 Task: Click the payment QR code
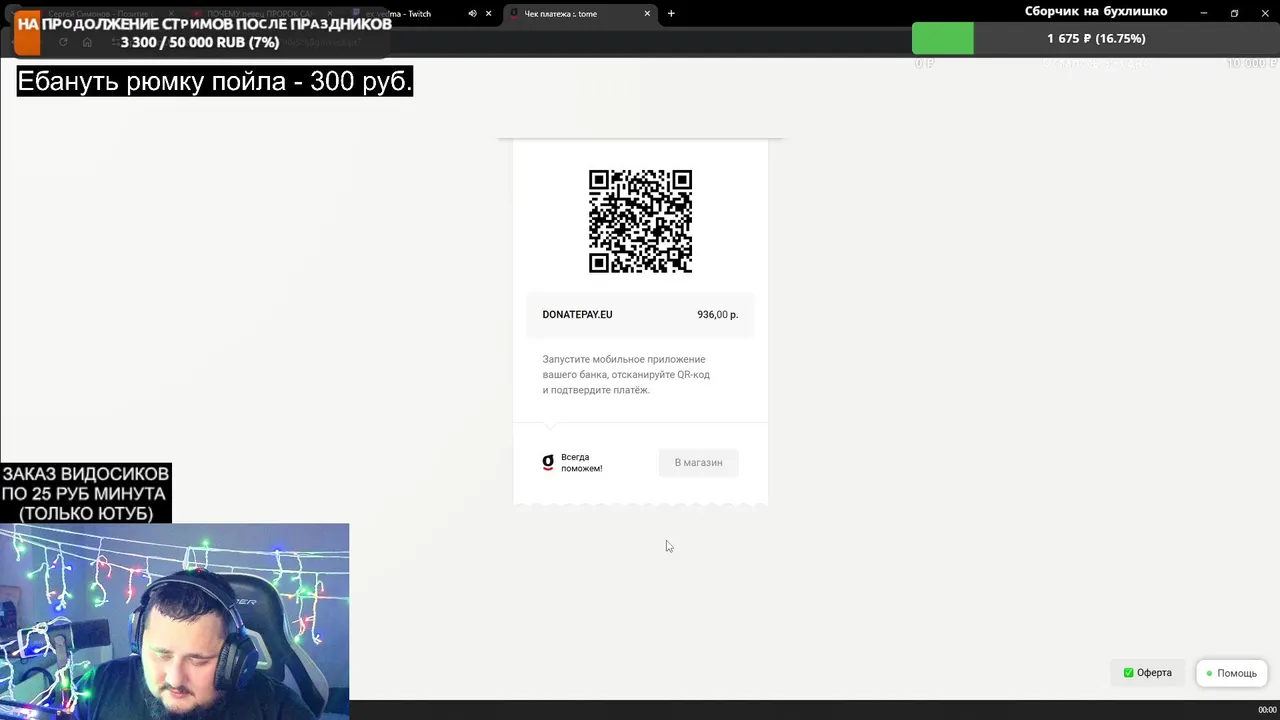pos(640,221)
